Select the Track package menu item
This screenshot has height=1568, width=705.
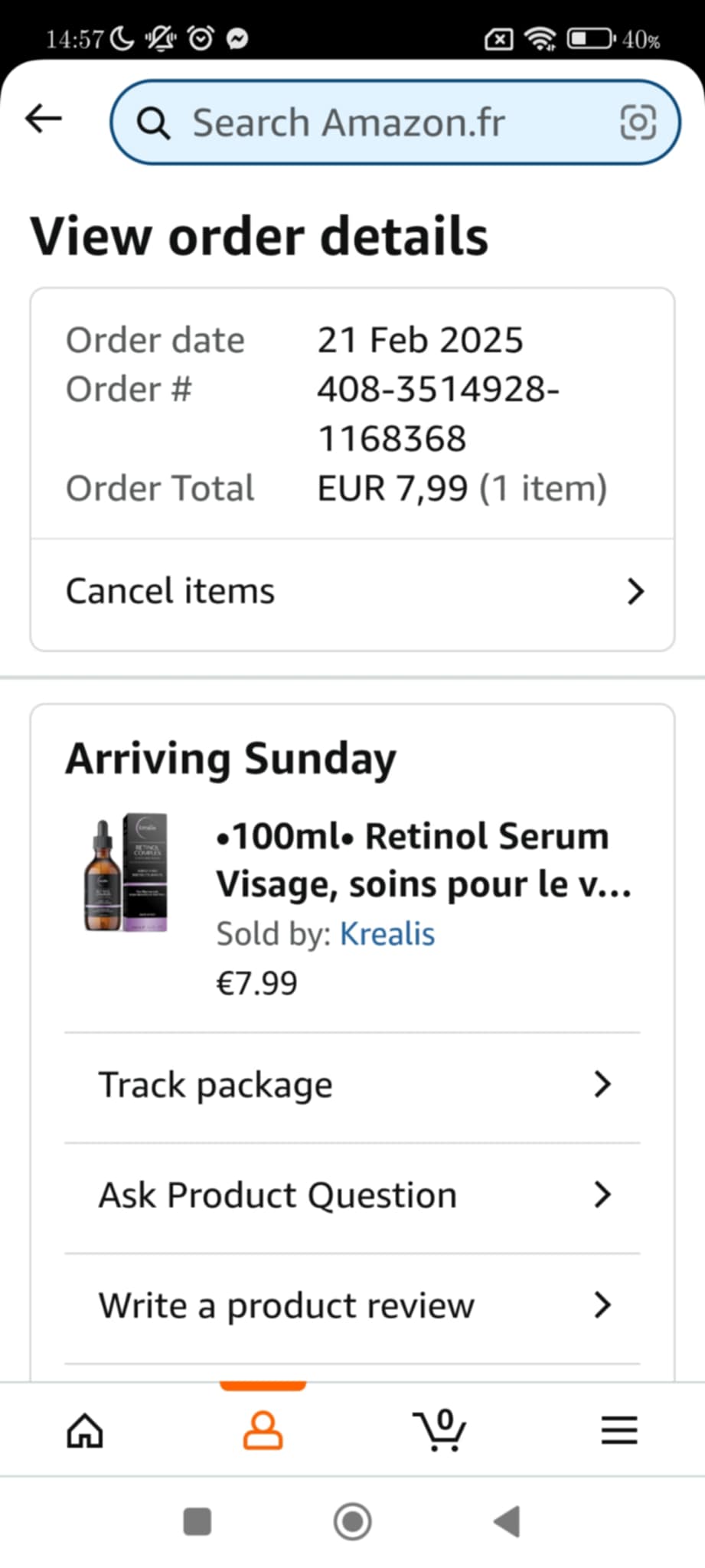click(216, 1085)
